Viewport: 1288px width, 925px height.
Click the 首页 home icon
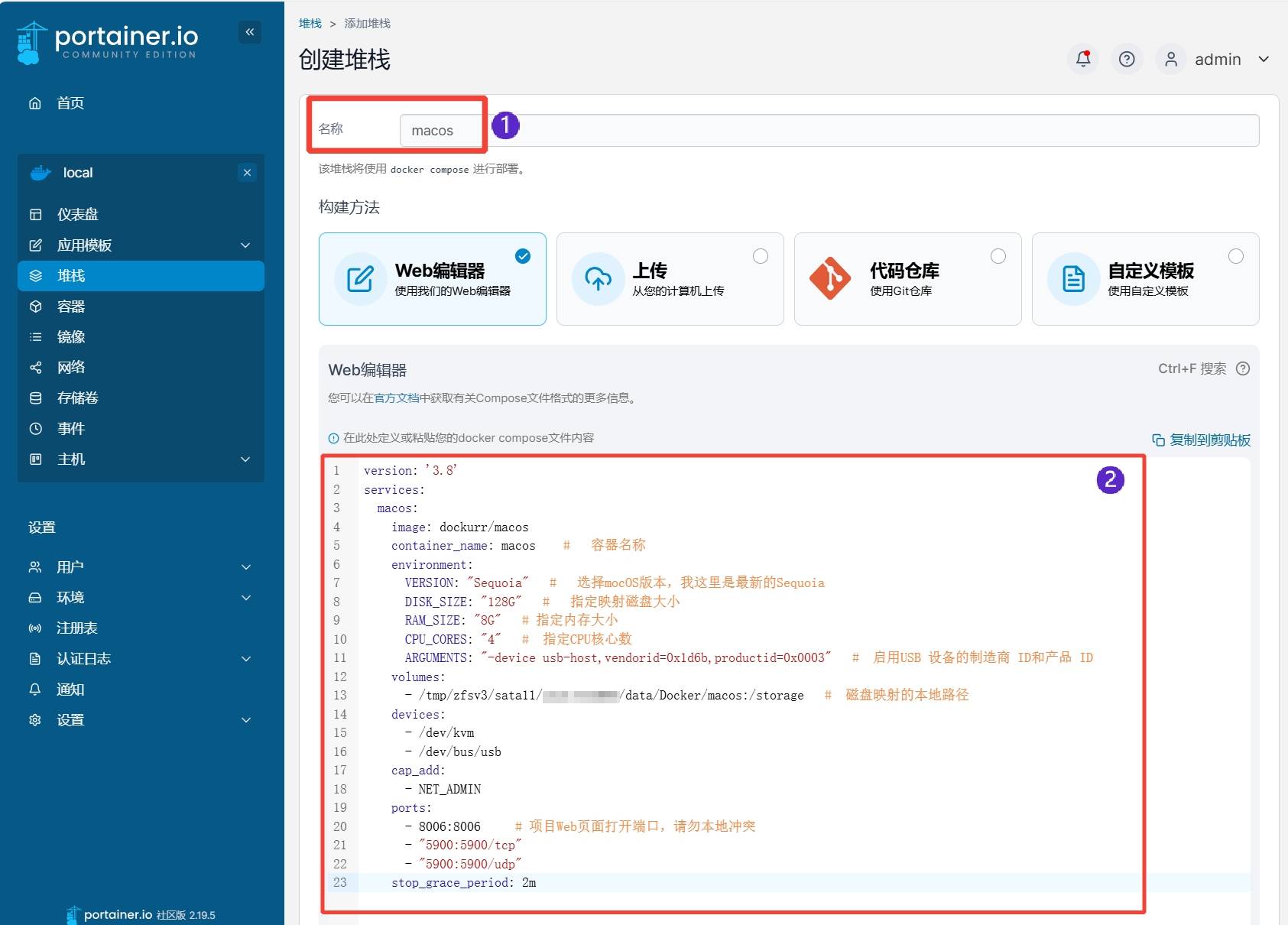[35, 103]
